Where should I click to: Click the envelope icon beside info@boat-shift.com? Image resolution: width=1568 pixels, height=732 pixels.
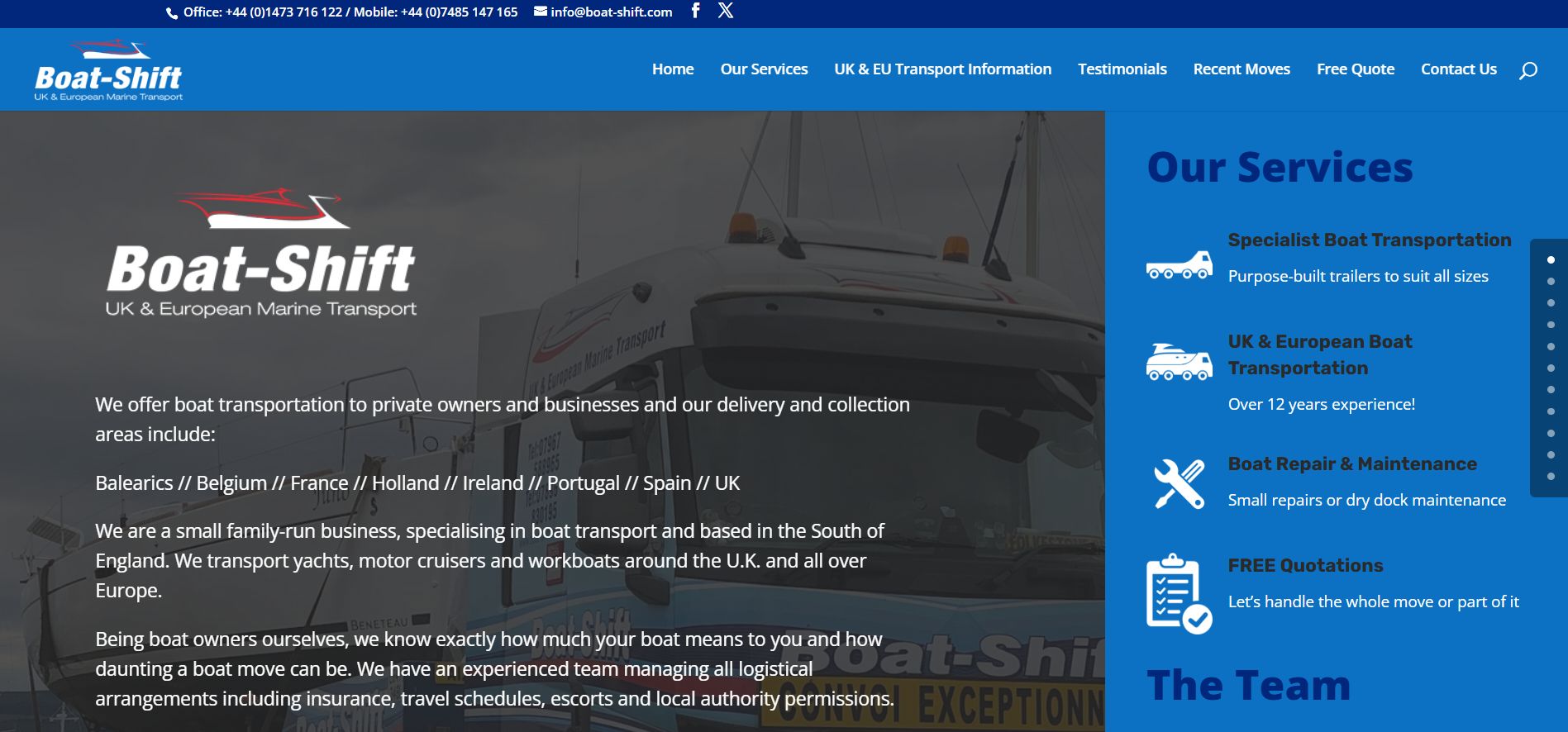[x=541, y=12]
